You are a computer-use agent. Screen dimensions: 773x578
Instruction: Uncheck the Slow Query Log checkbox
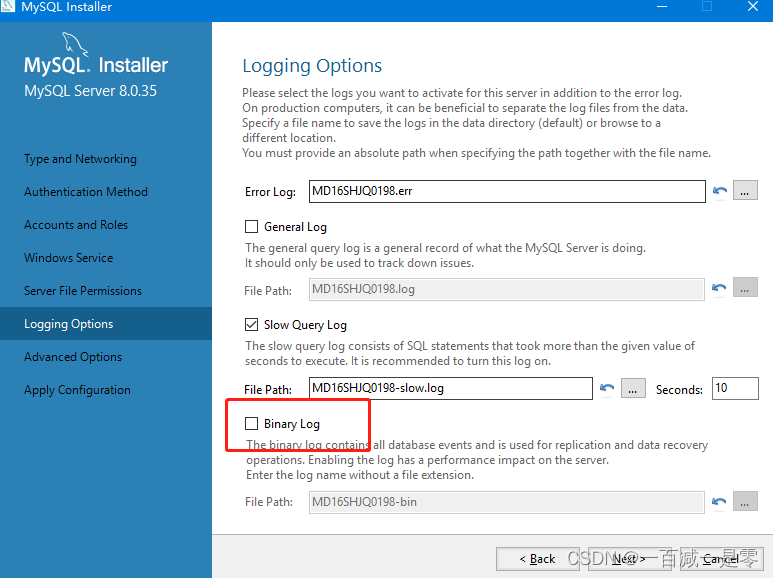click(x=251, y=325)
